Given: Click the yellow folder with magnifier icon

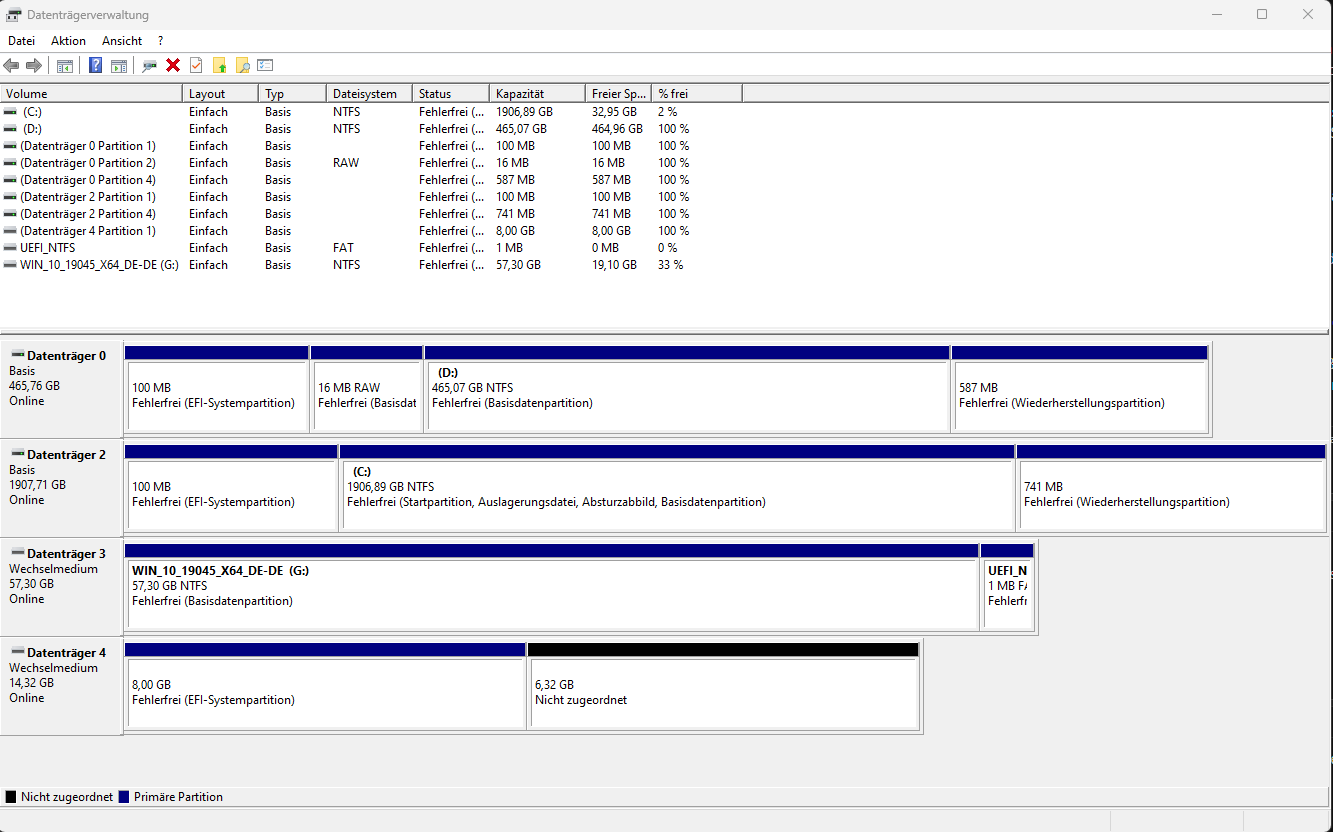Looking at the screenshot, I should click(242, 65).
